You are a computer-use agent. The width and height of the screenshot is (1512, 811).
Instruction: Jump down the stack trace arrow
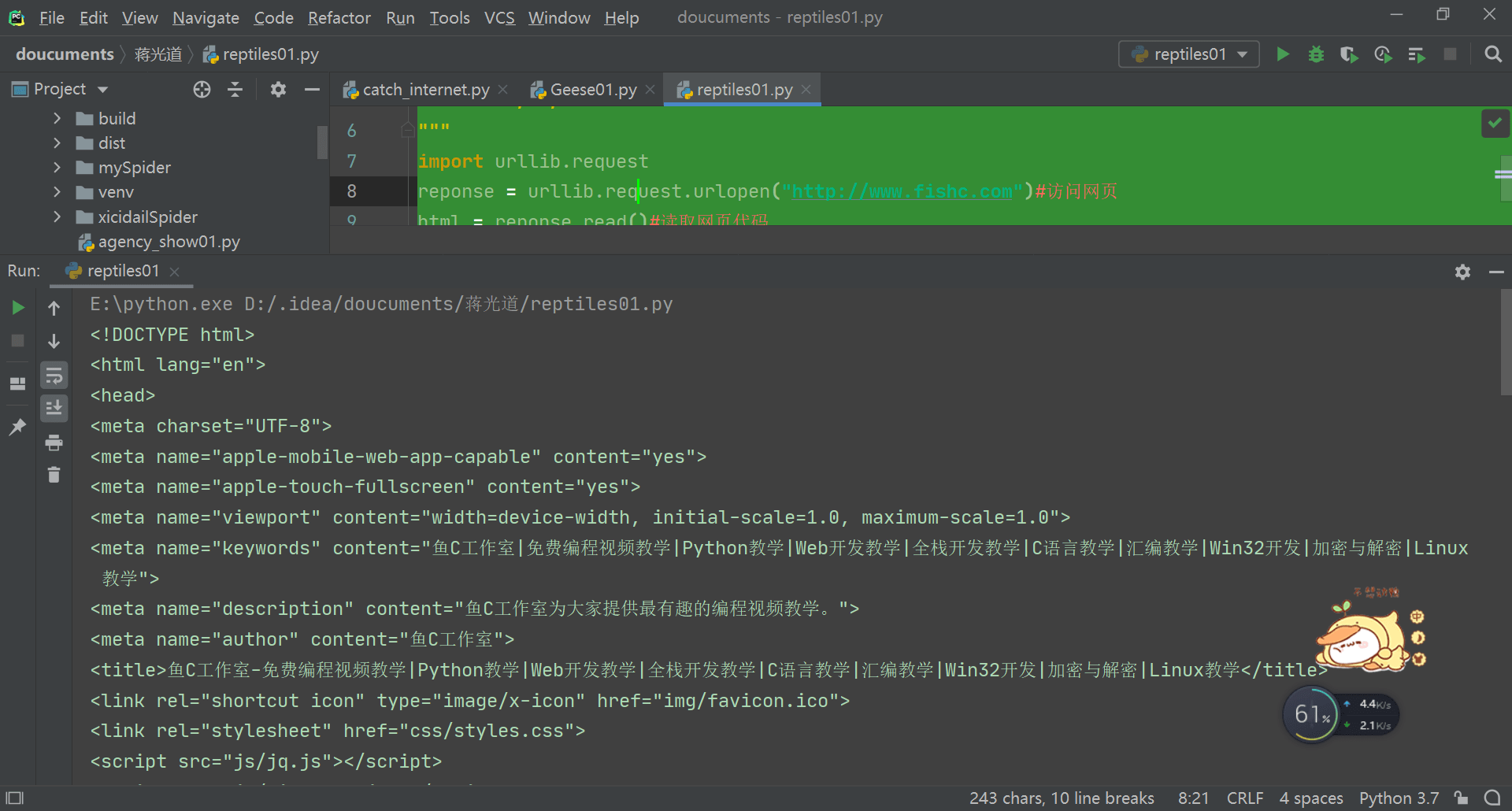point(54,341)
